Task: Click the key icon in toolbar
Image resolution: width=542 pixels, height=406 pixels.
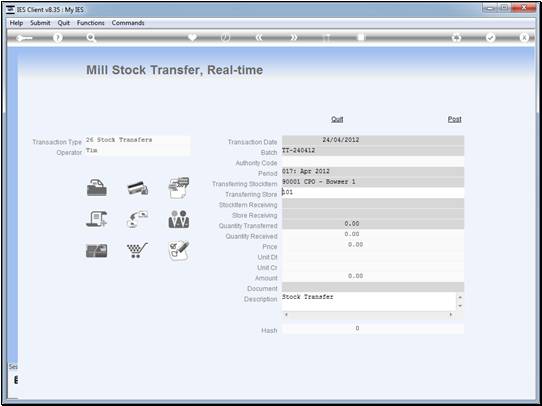Action: [24, 38]
